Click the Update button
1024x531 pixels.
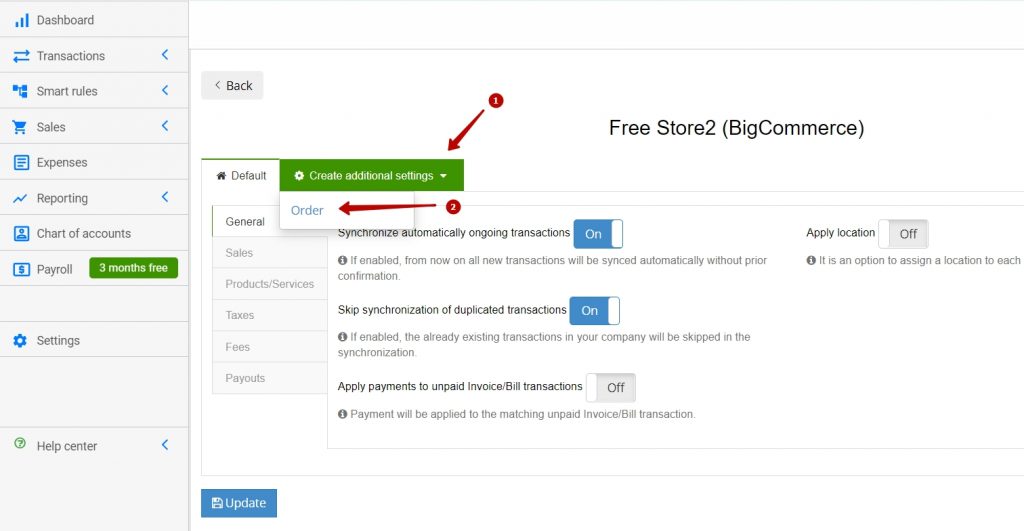[238, 503]
